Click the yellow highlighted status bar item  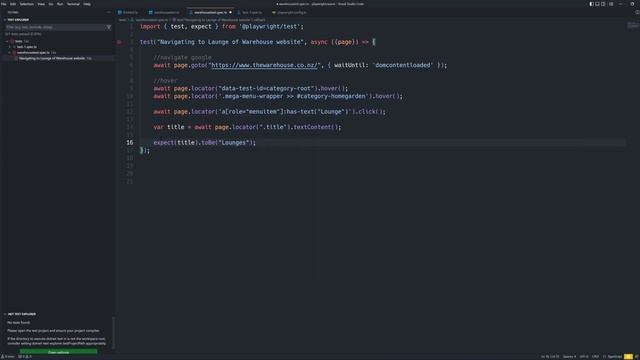[628, 357]
